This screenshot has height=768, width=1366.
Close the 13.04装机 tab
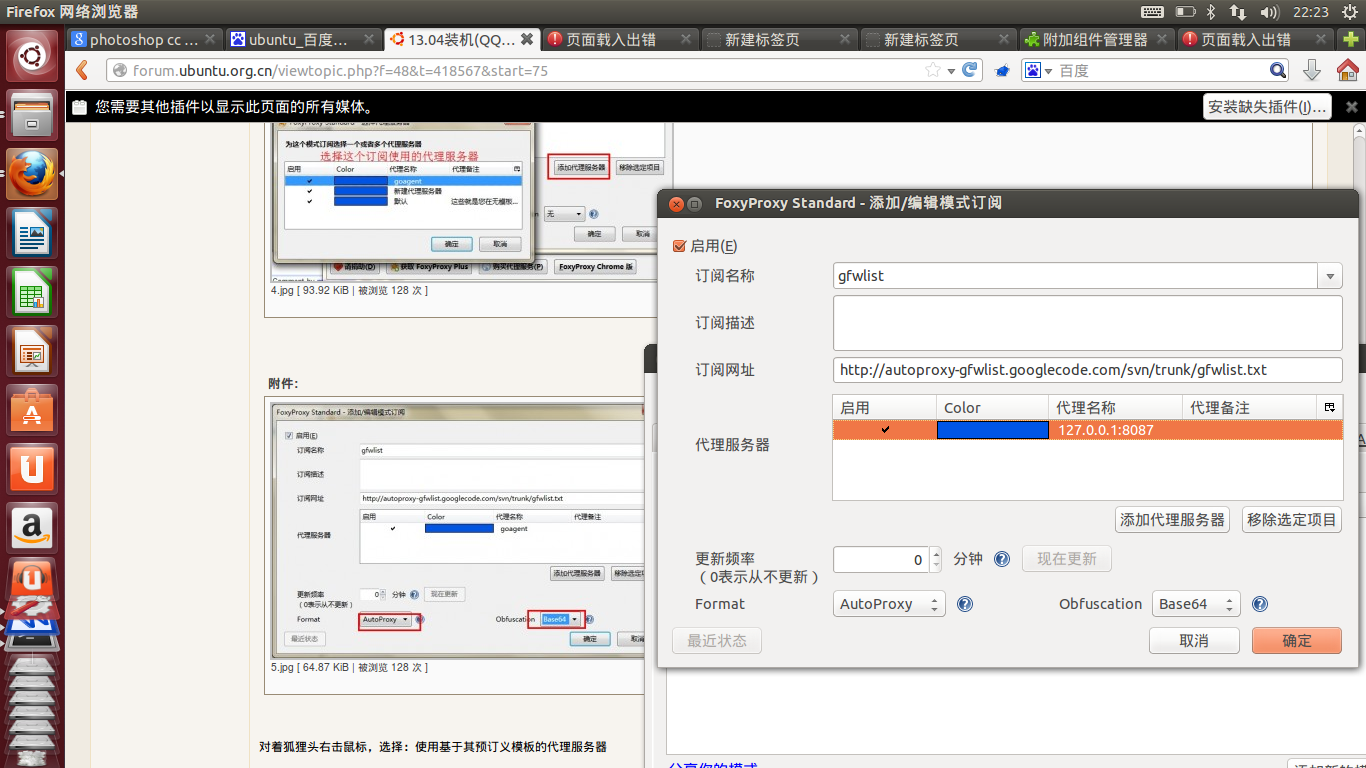tap(527, 39)
